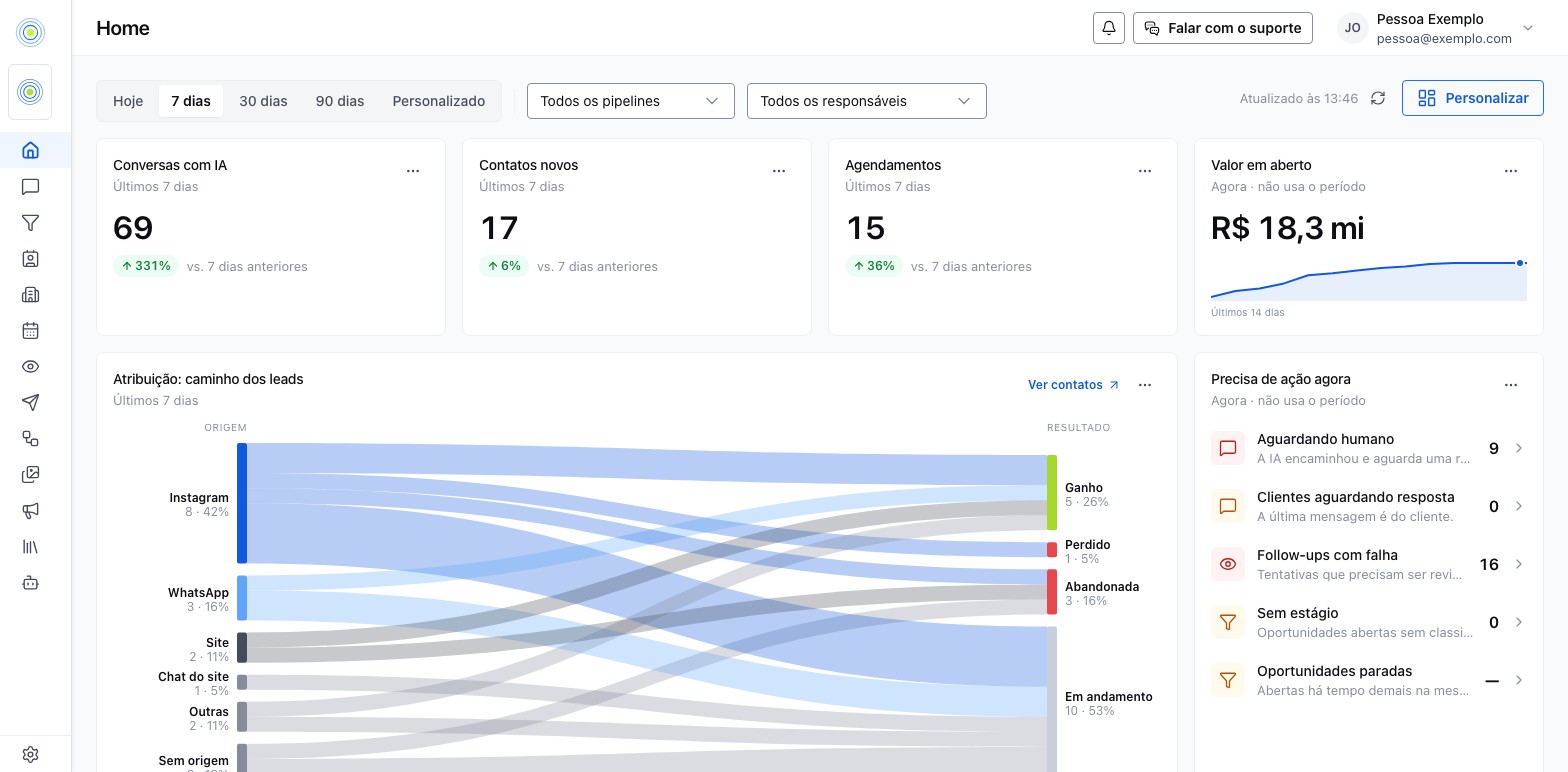
Task: Open the building company sidebar icon
Action: point(30,294)
